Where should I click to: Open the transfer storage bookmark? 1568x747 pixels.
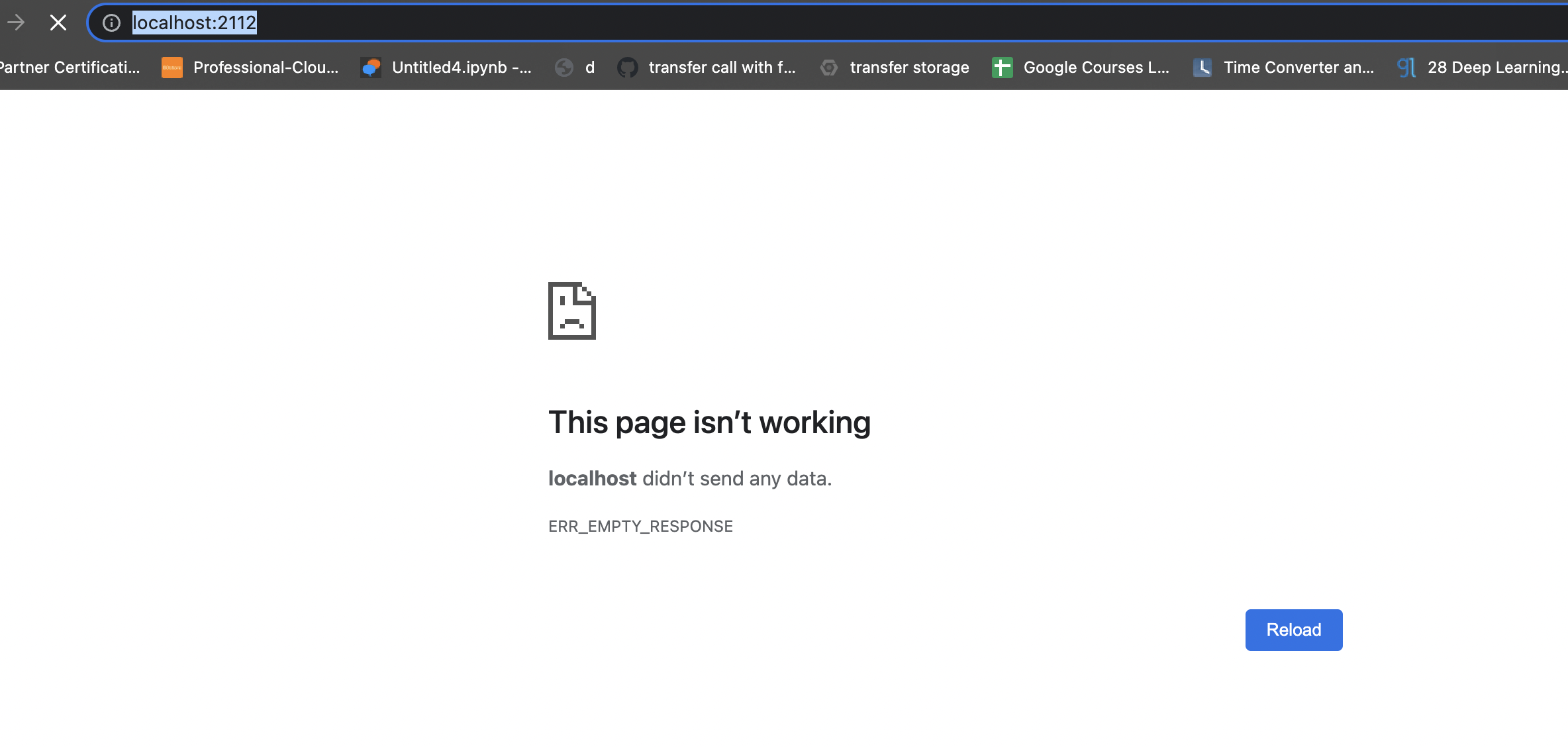pos(909,67)
